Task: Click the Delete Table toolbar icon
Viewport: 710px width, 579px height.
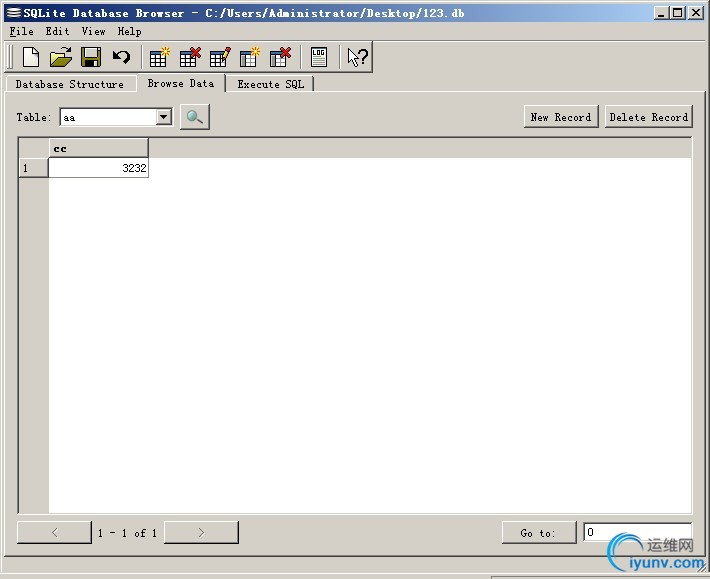Action: pos(190,57)
